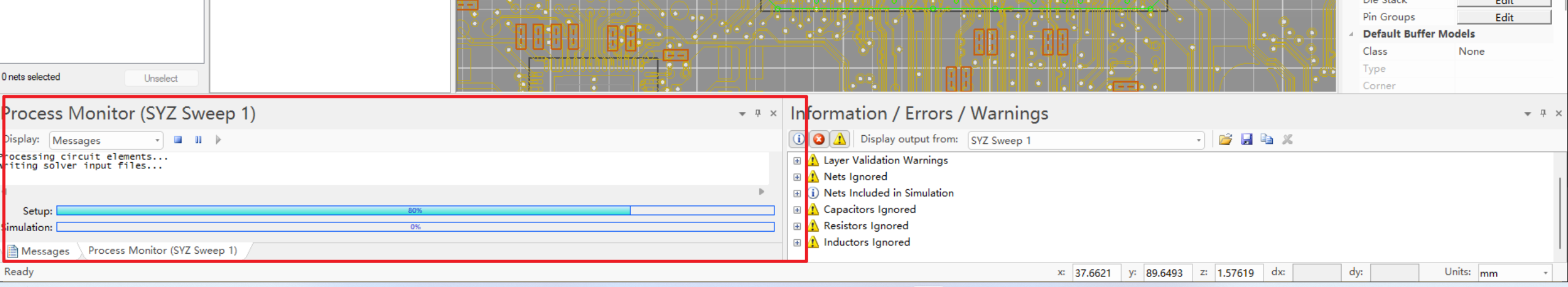
Task: Select the Nets Ignored entry
Action: click(x=855, y=176)
